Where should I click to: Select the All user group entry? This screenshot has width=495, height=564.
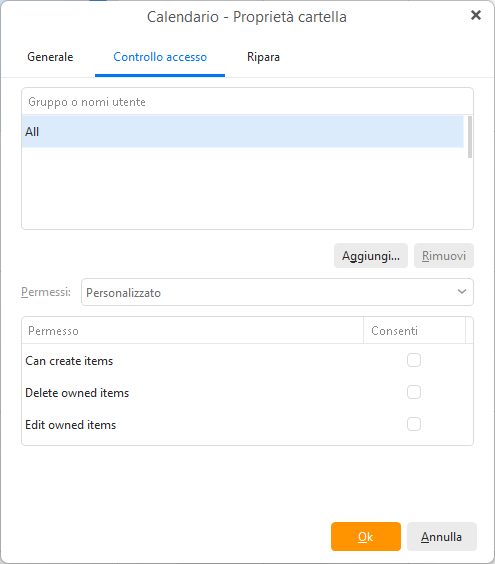click(x=242, y=132)
